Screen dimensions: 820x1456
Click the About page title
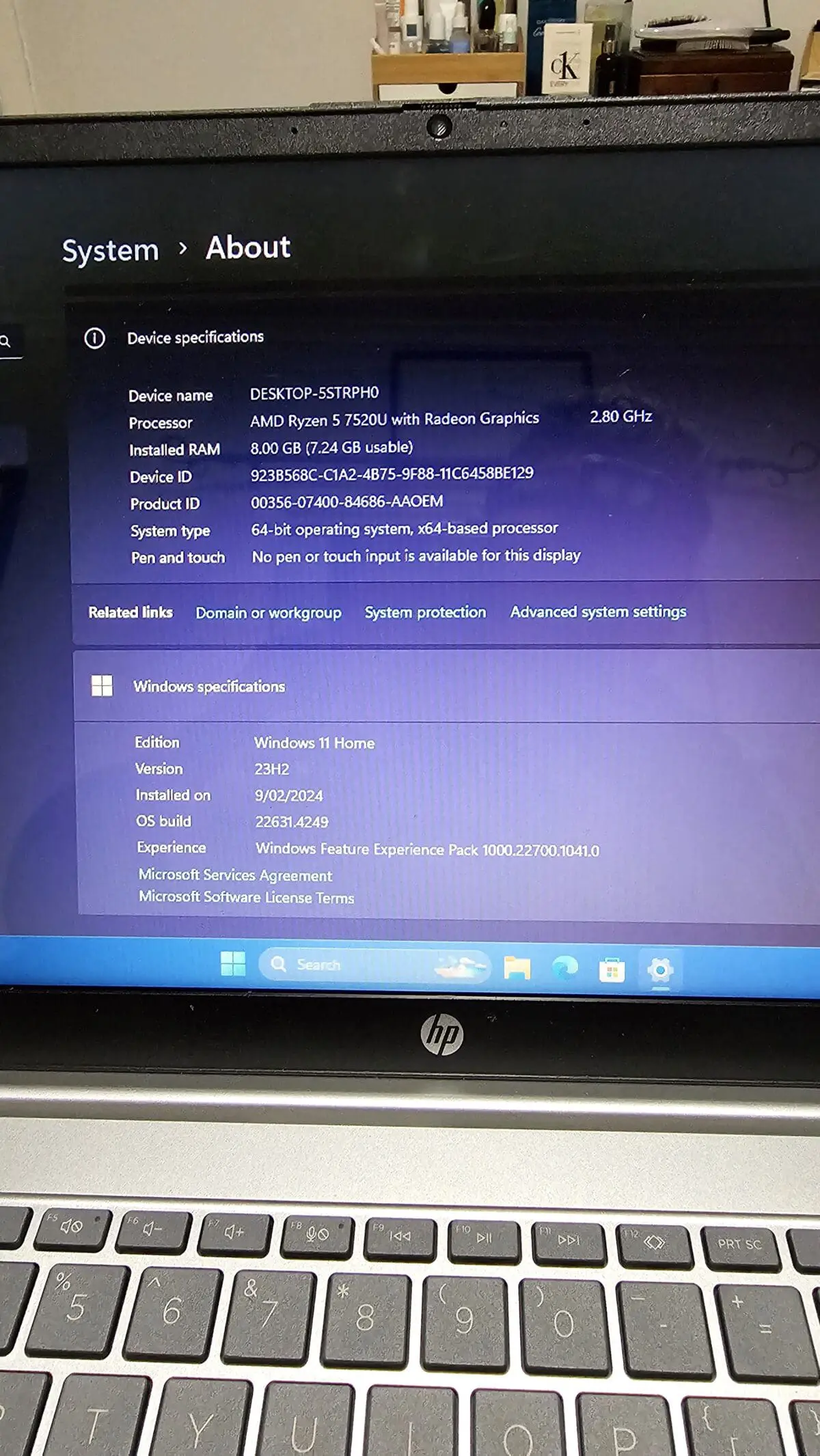coord(248,247)
